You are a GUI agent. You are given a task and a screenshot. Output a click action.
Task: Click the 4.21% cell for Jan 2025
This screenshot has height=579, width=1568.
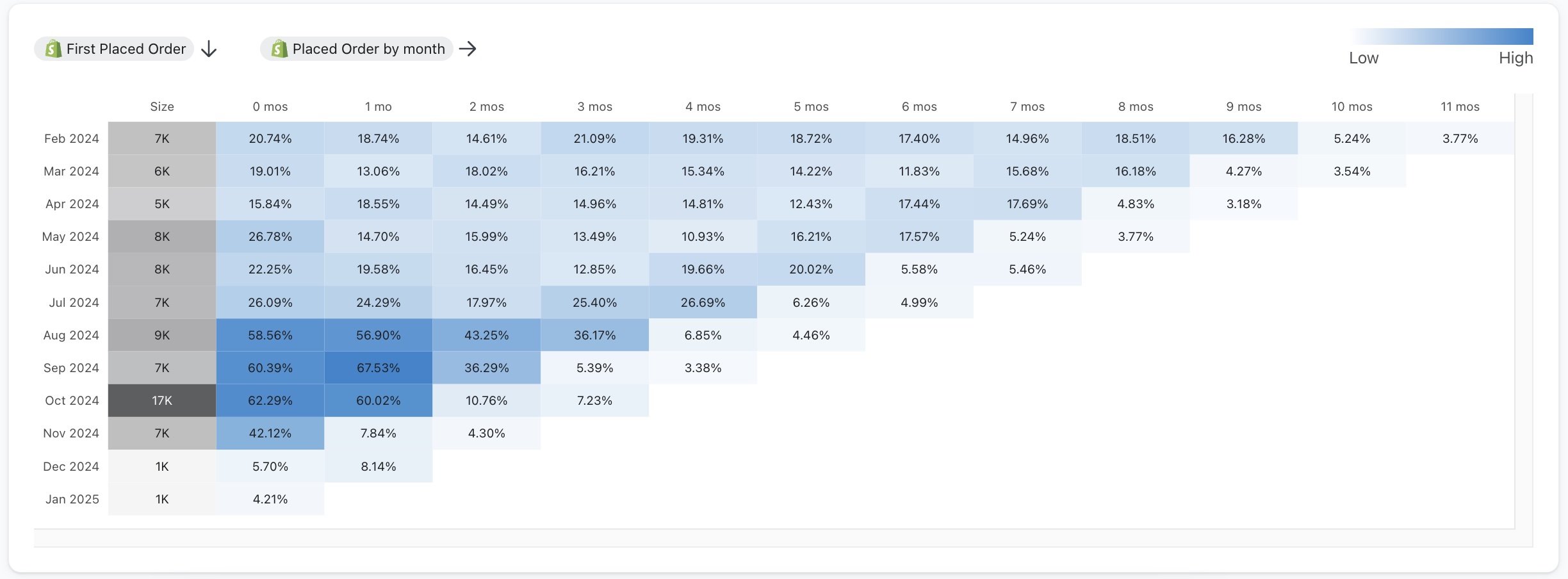click(270, 499)
